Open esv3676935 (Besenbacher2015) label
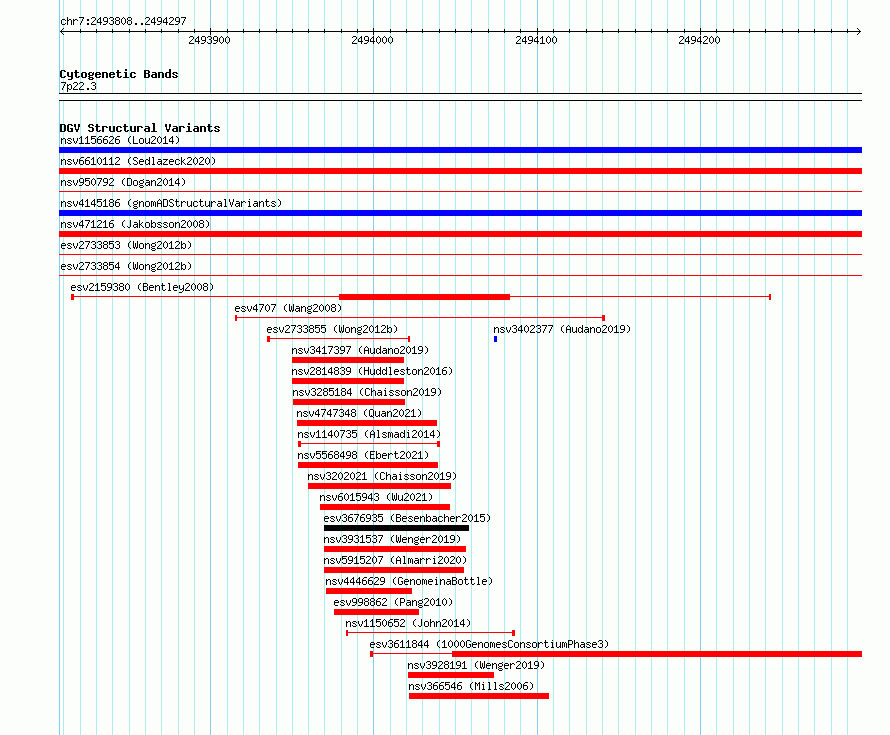The image size is (890, 735). coord(407,518)
